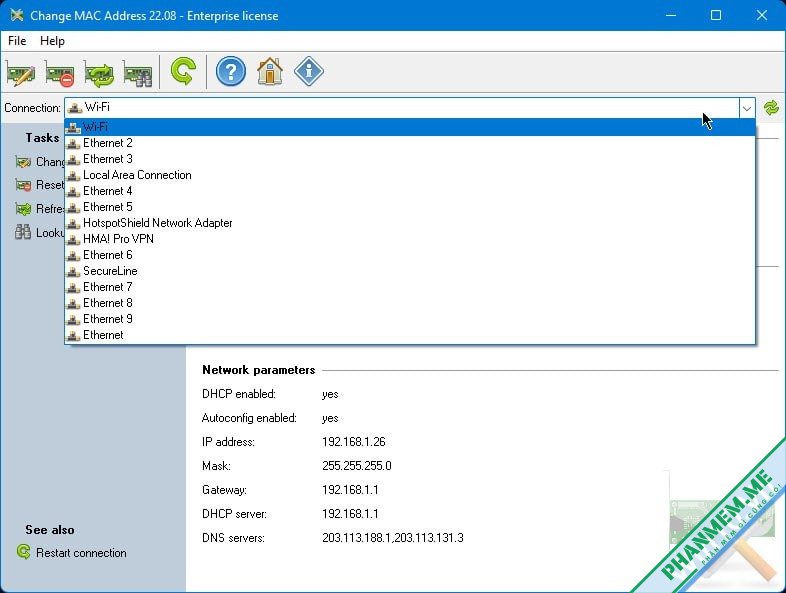Click the Change task icon in Tasks panel

[23, 162]
